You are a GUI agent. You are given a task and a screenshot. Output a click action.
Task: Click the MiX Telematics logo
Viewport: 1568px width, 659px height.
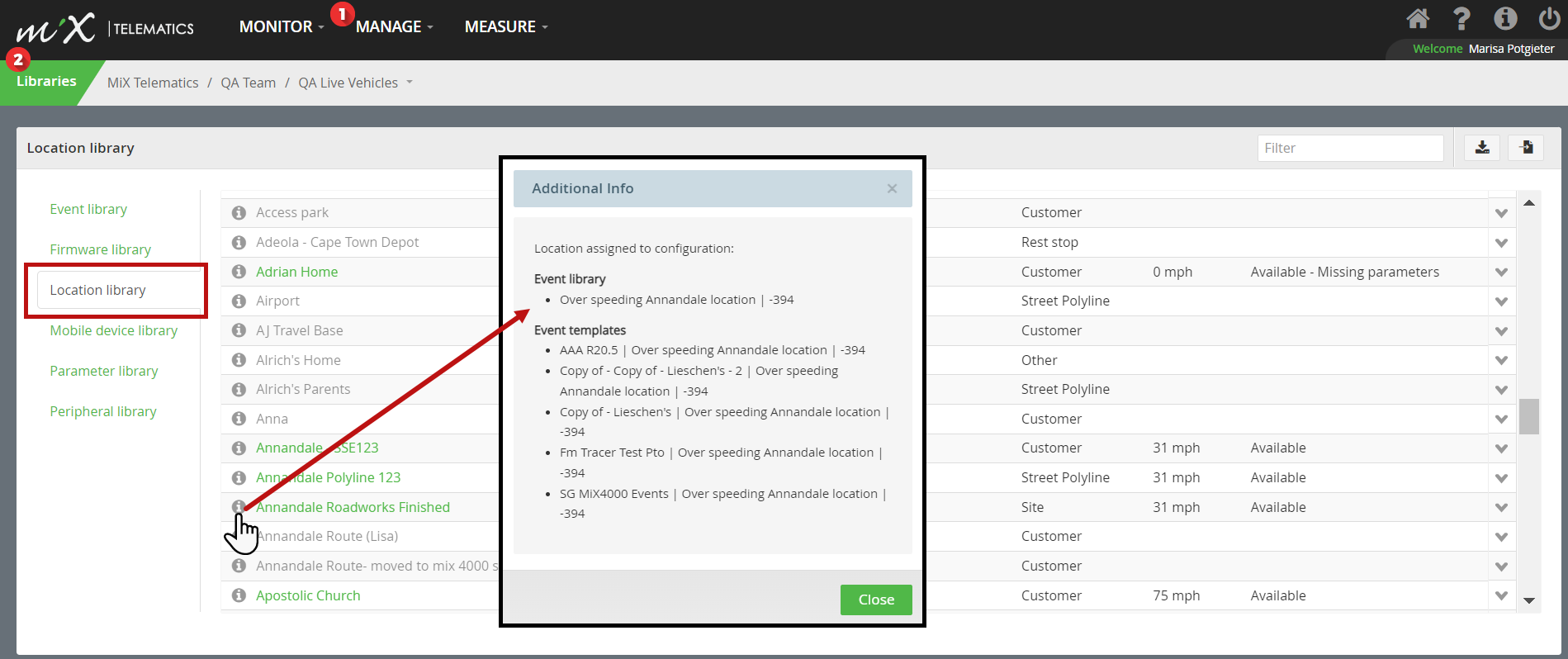point(105,29)
